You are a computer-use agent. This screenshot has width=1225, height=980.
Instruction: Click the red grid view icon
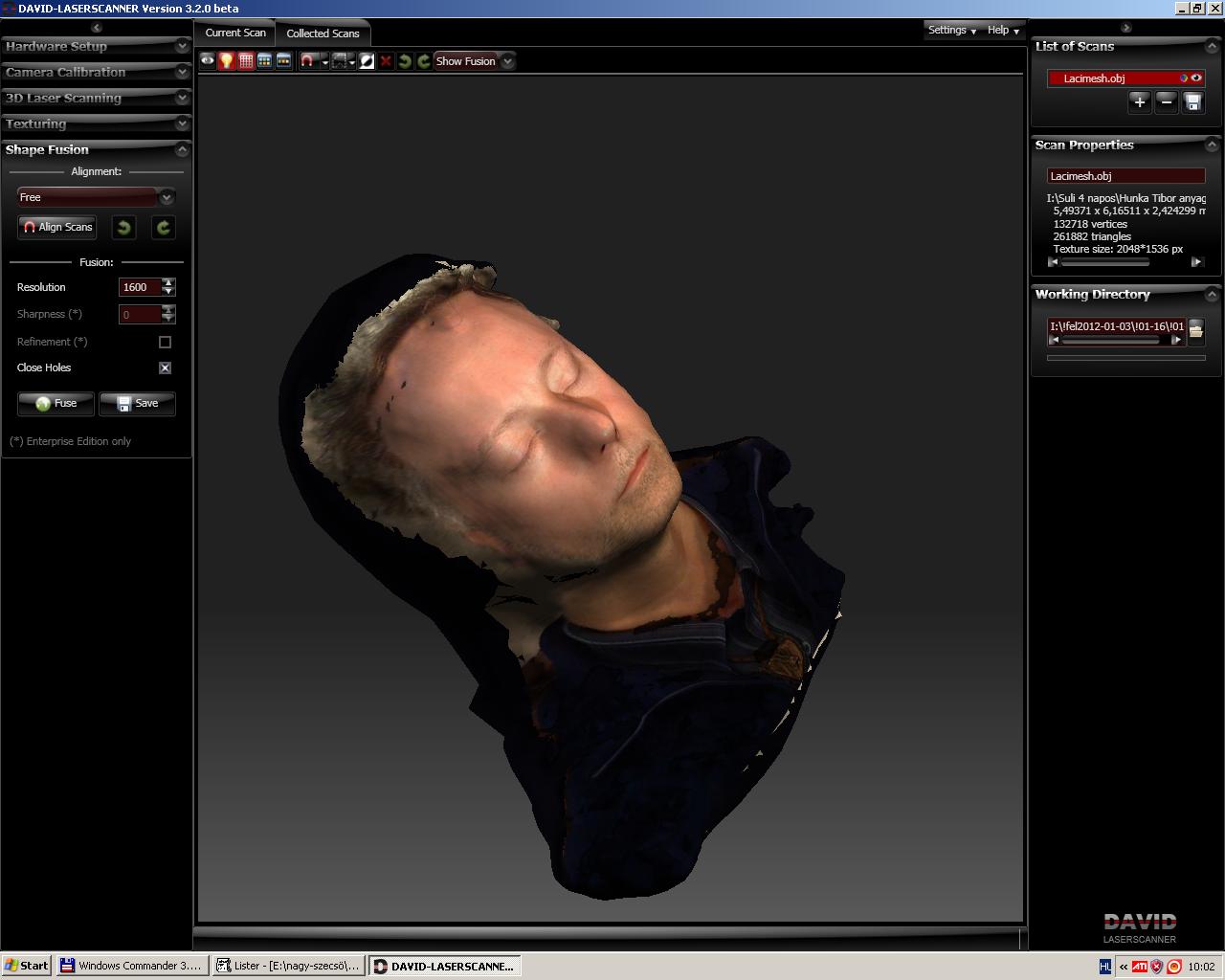coord(246,61)
